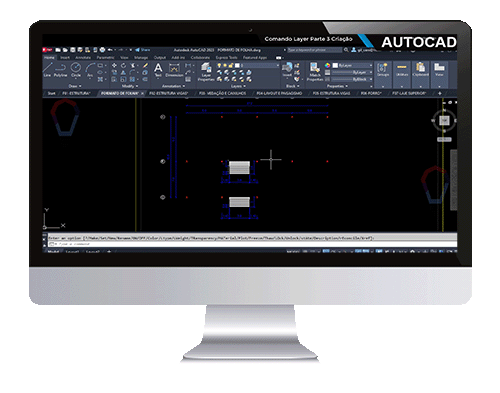Toggle the layer light bulb on/off icon

click(219, 65)
